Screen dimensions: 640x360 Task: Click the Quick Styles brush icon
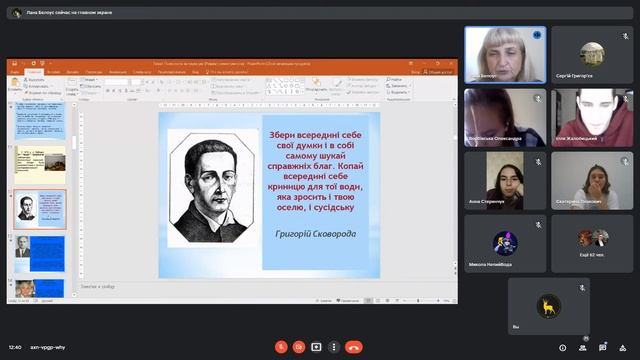pos(337,83)
